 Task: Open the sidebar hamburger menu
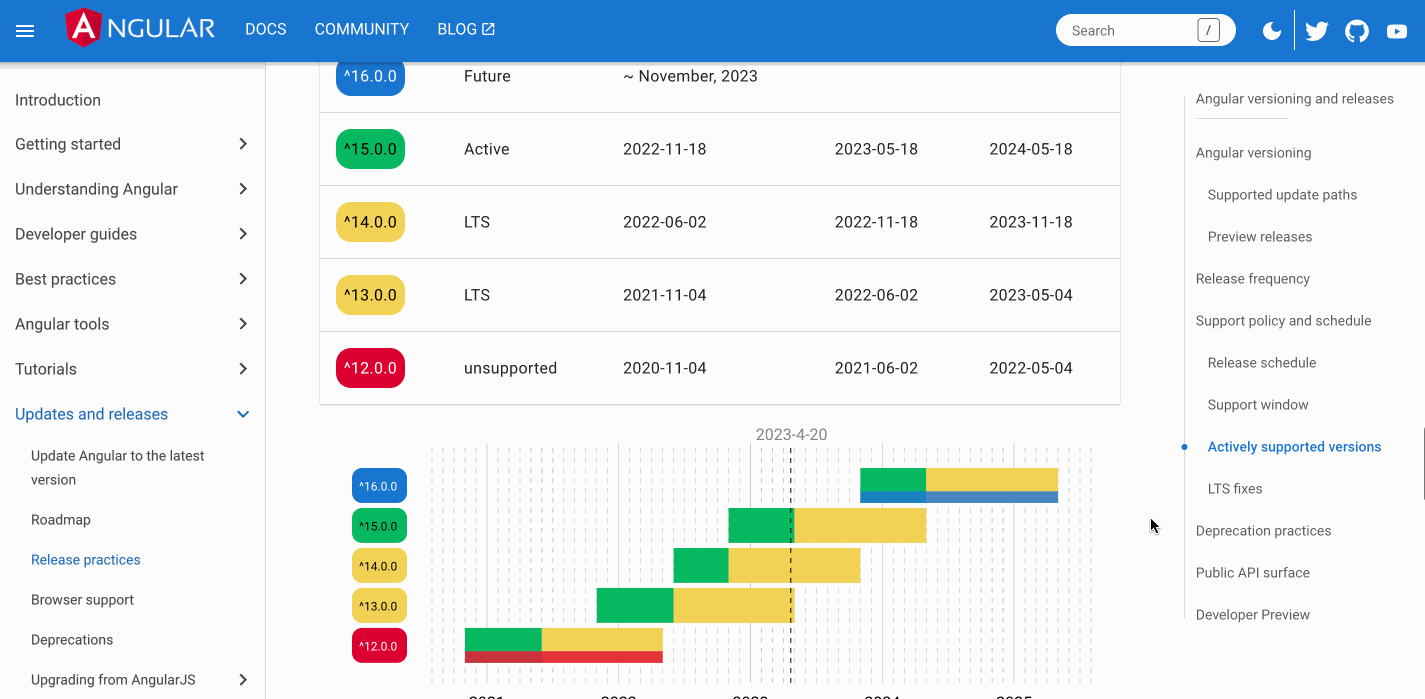25,30
